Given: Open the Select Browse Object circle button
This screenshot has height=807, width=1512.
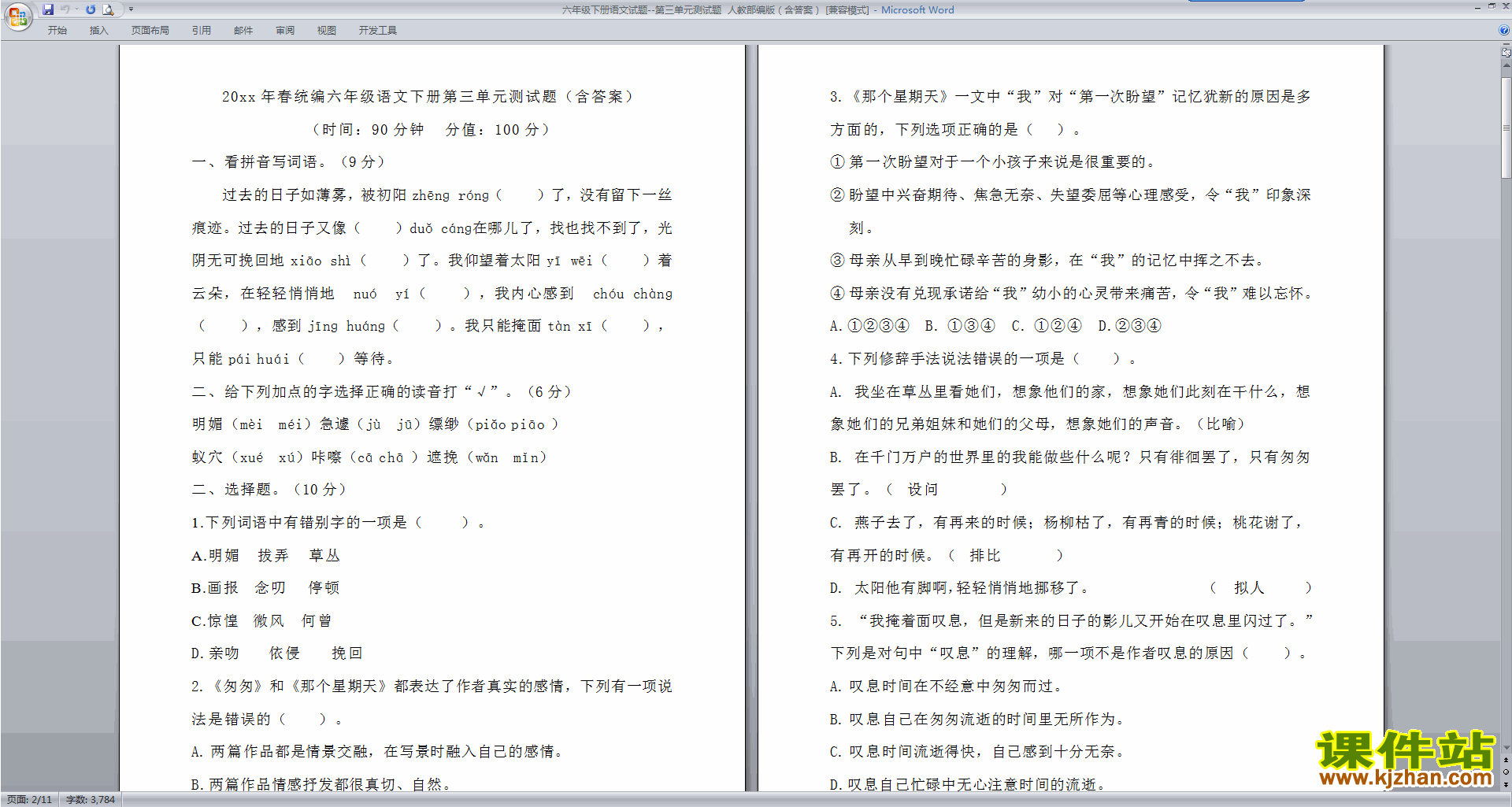Looking at the screenshot, I should click(1506, 772).
